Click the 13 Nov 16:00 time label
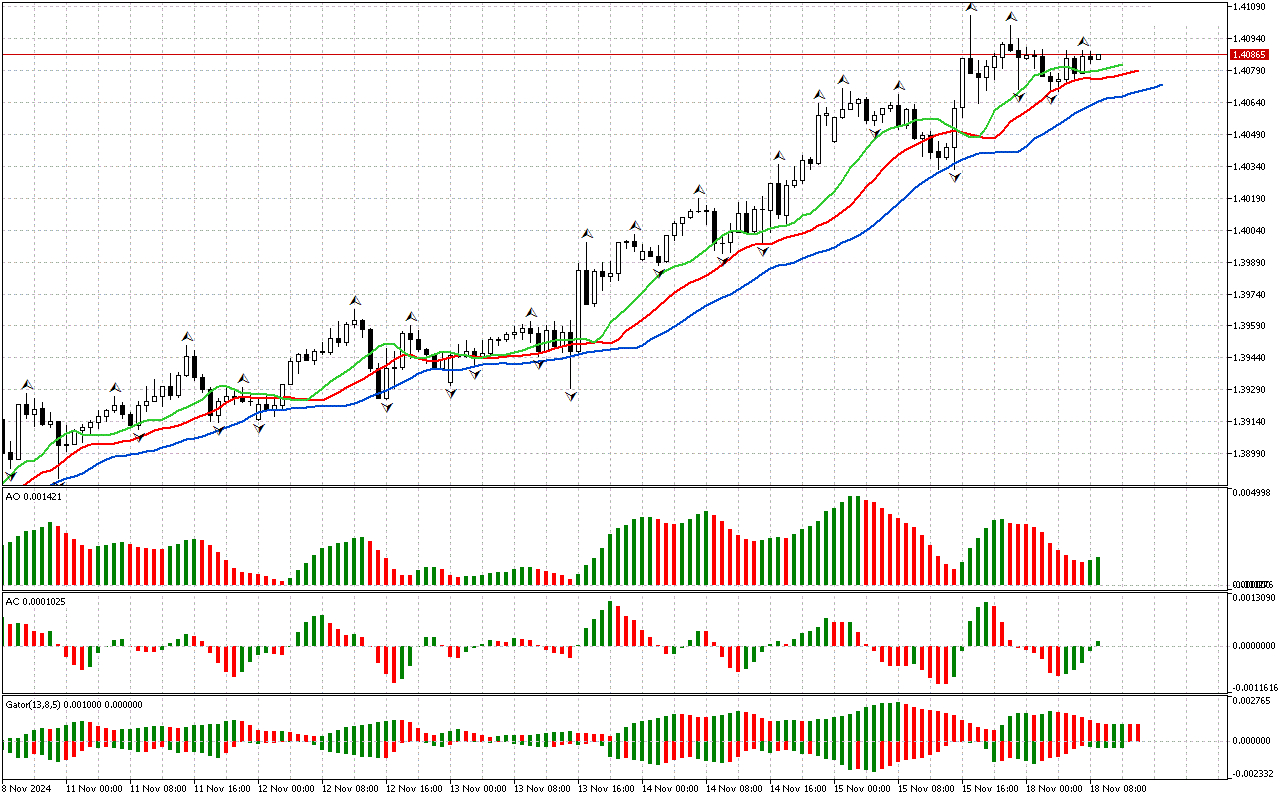Viewport: 1280px width, 800px height. (605, 789)
